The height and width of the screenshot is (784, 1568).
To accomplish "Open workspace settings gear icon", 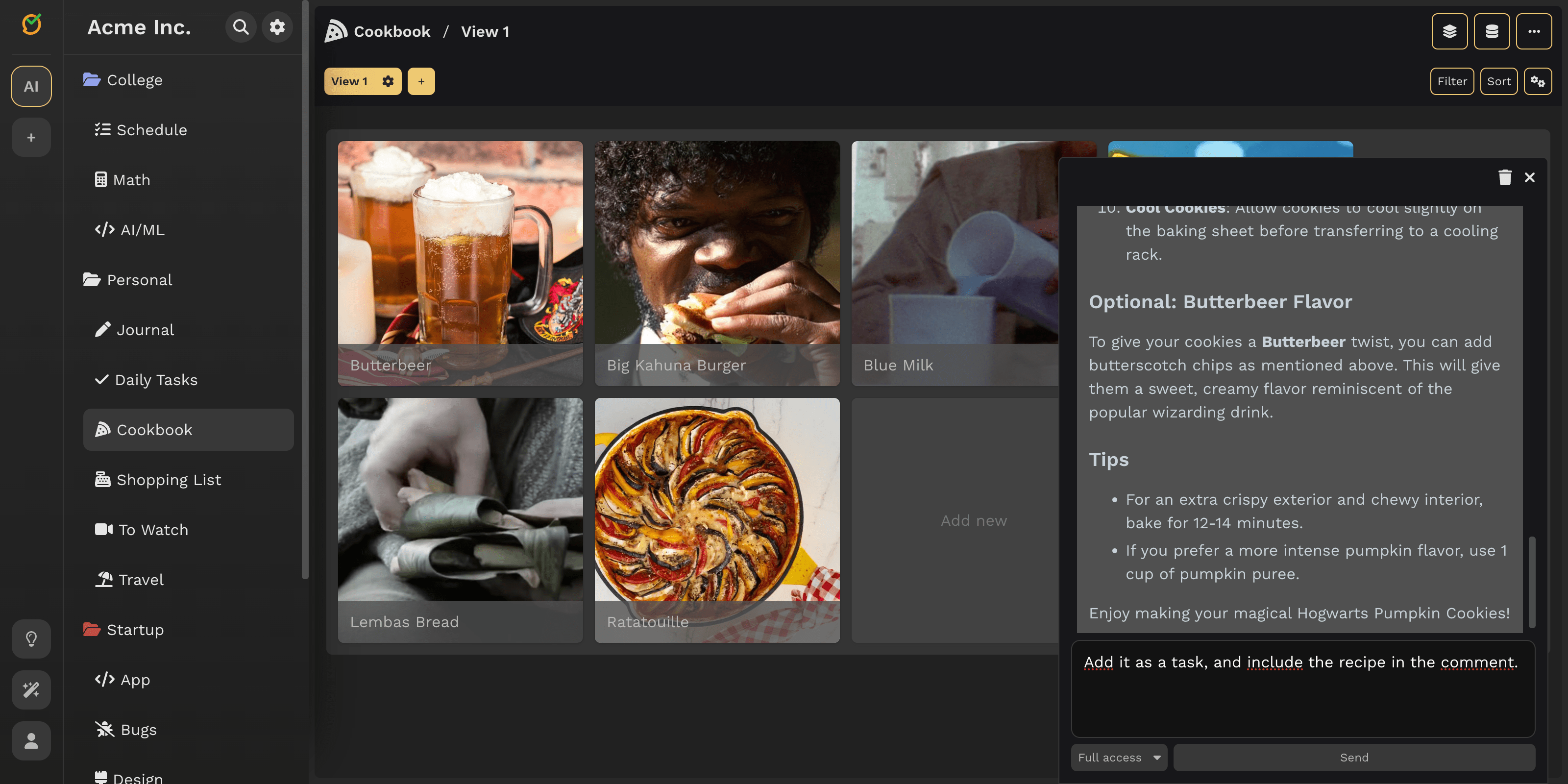I will point(277,27).
